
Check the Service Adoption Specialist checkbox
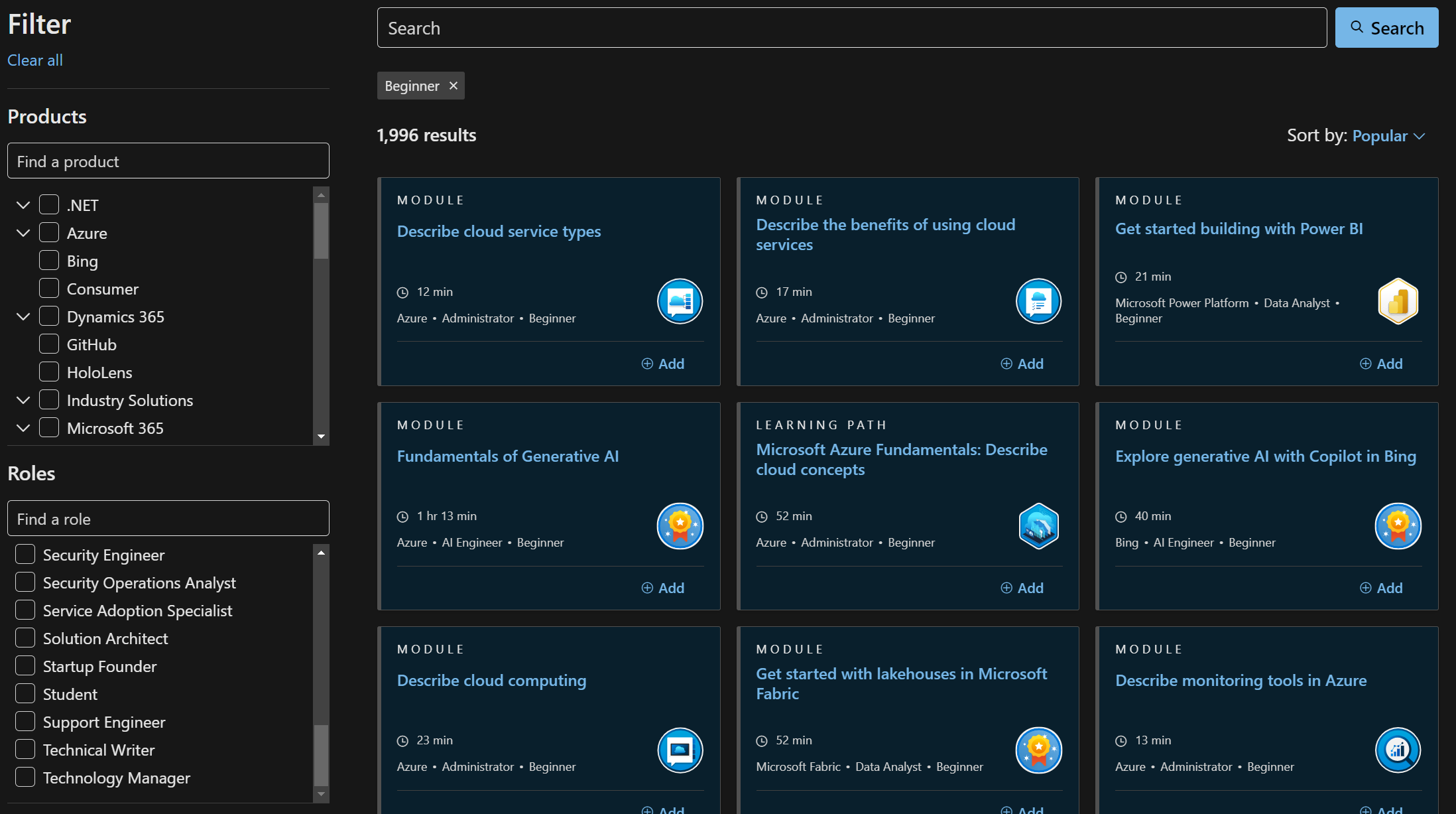(25, 610)
